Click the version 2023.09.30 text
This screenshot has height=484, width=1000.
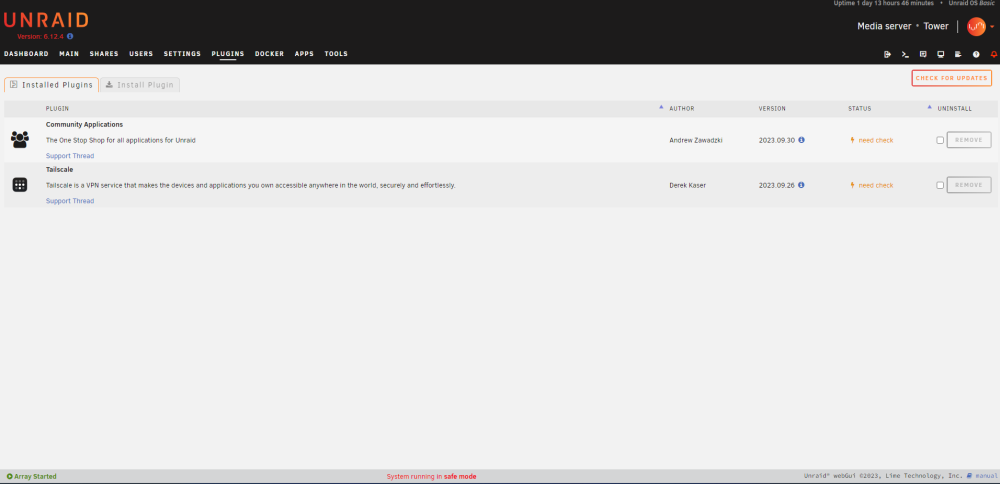click(777, 140)
